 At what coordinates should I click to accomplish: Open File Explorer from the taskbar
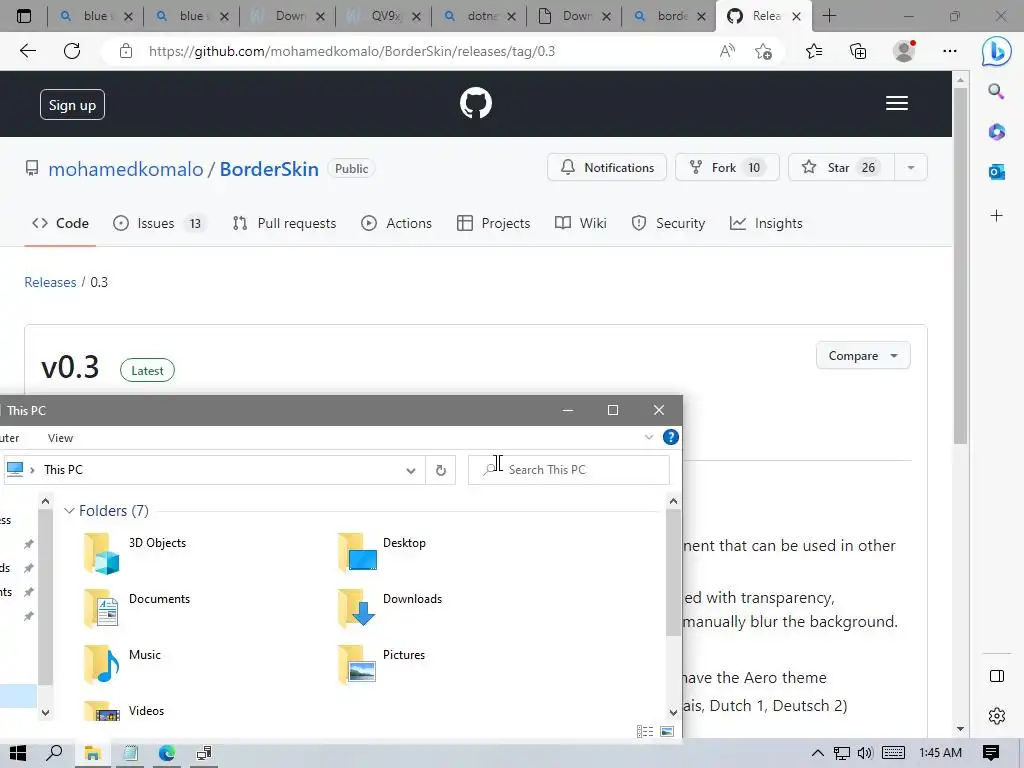pos(92,753)
